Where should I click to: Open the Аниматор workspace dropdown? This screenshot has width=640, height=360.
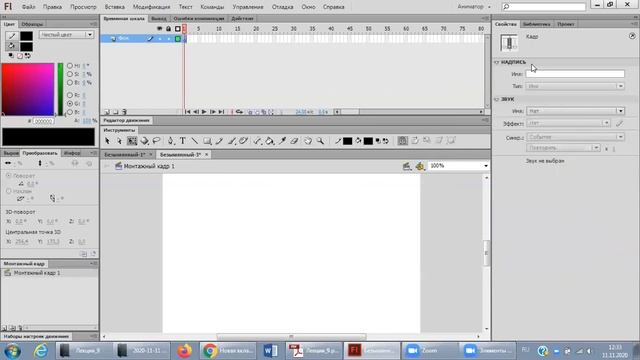[x=474, y=7]
